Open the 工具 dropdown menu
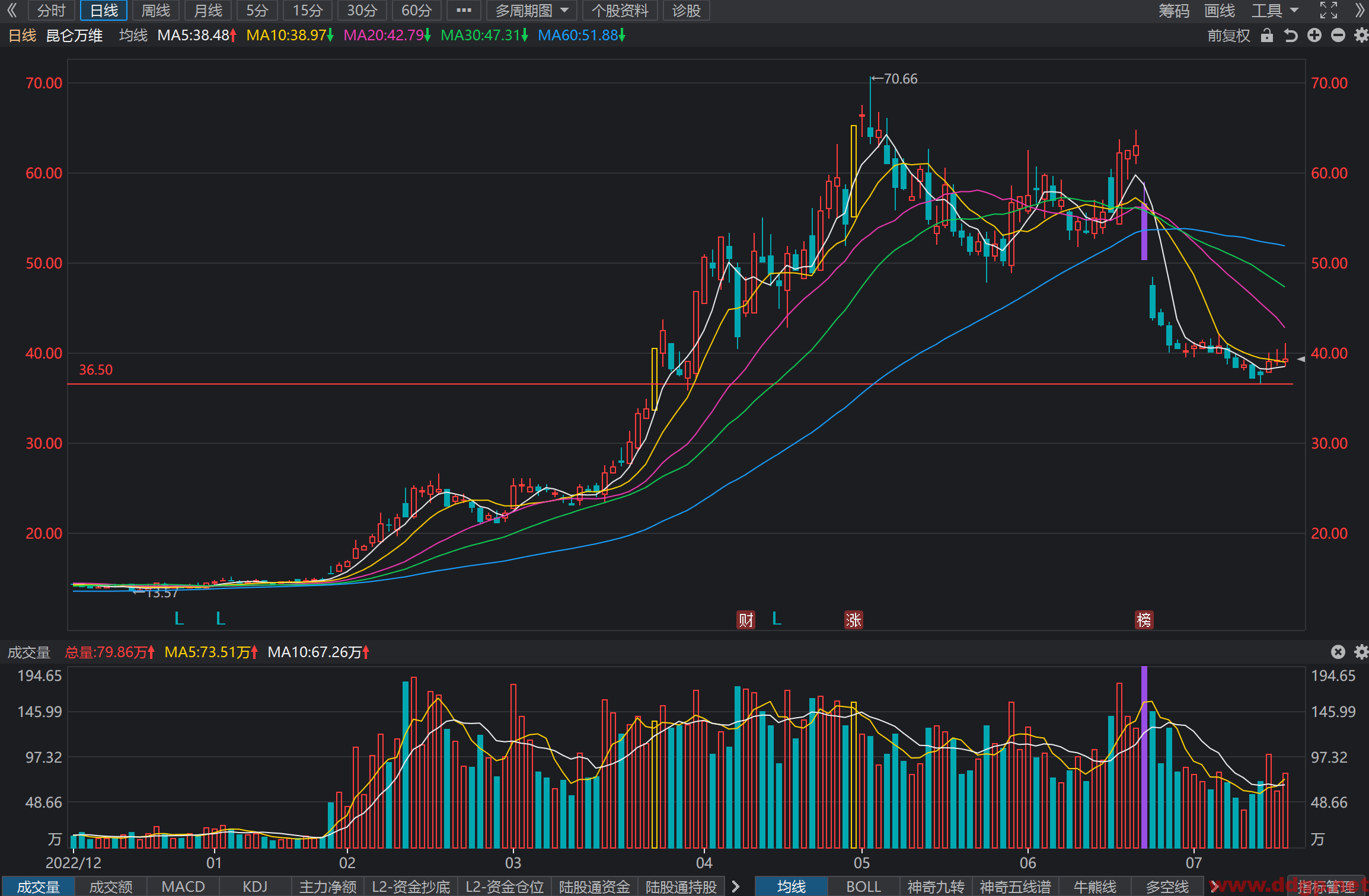Image resolution: width=1369 pixels, height=896 pixels. (x=1275, y=10)
